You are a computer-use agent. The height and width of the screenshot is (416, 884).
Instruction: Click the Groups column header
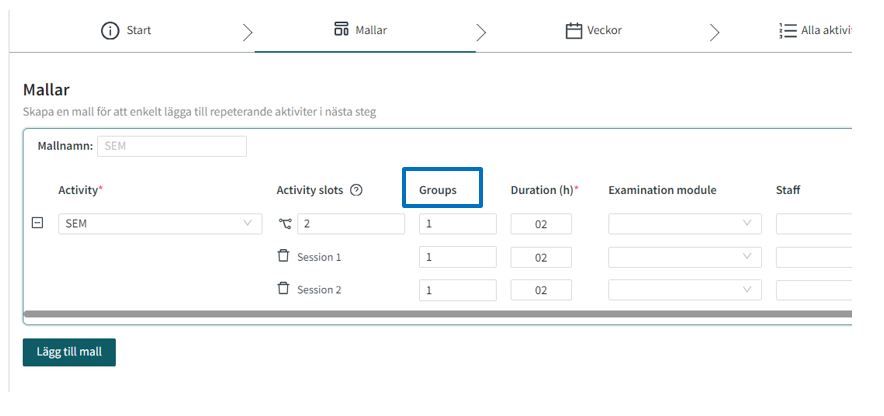(x=438, y=190)
